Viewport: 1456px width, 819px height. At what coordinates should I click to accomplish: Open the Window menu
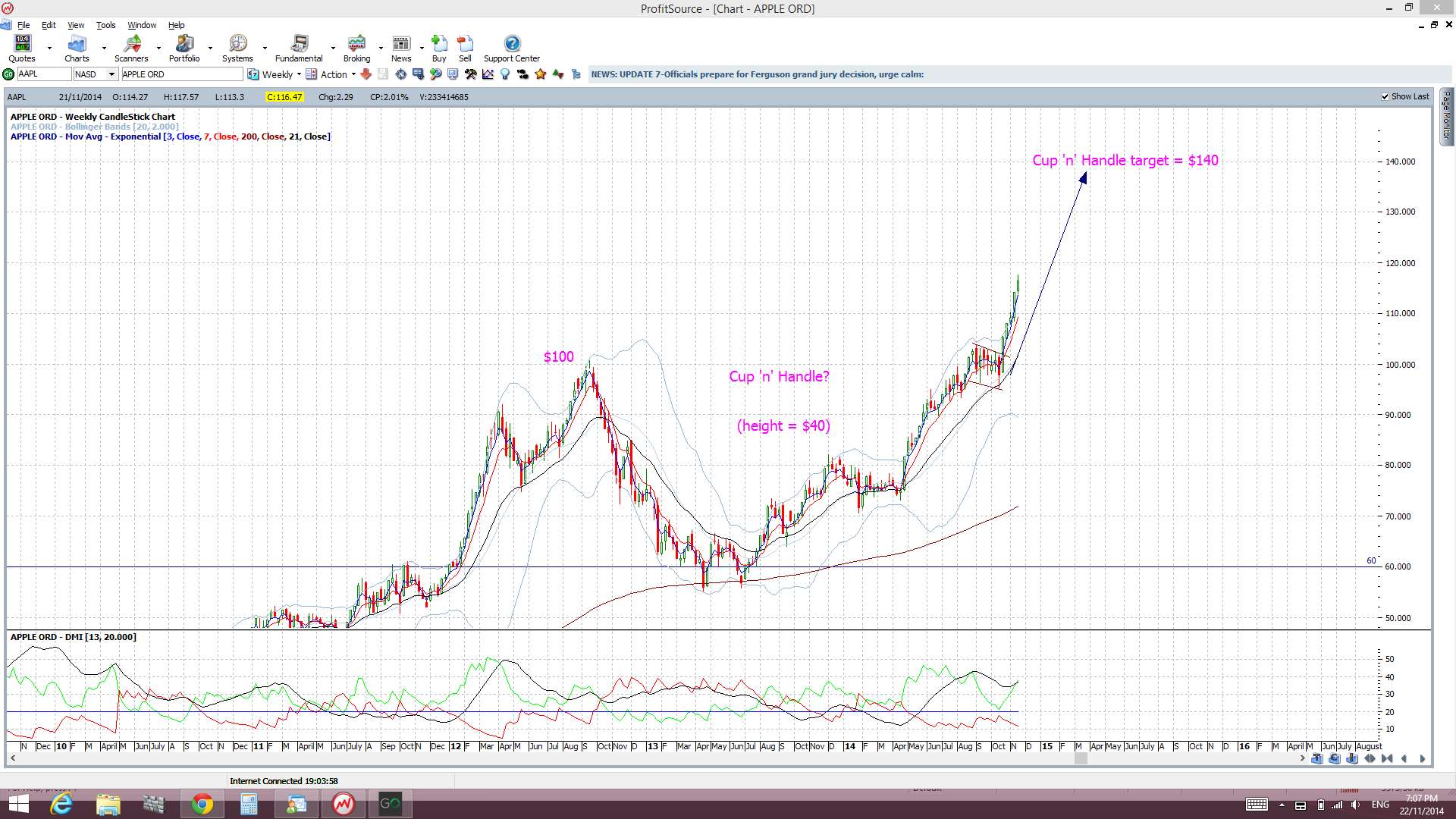142,25
